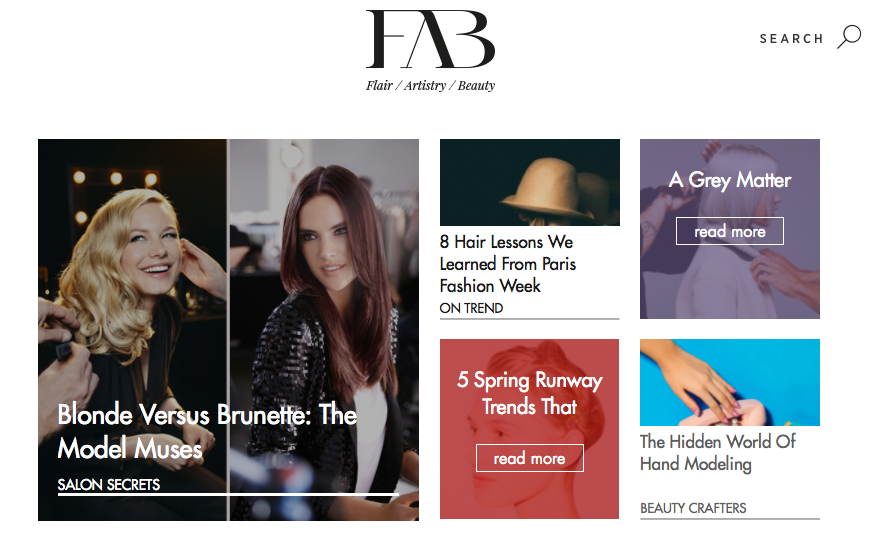Viewport: 873px width, 546px height.
Task: Read 8 Hair Lessons From Paris Fashion Week
Action: [x=507, y=264]
